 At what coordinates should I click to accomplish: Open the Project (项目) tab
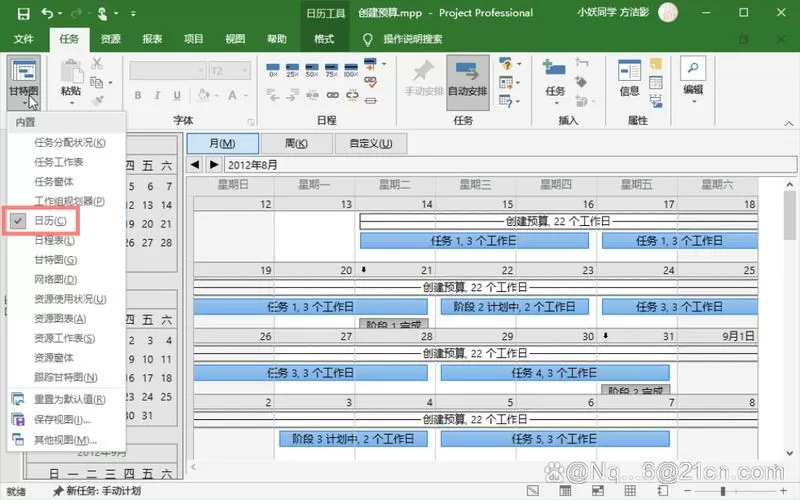[193, 39]
